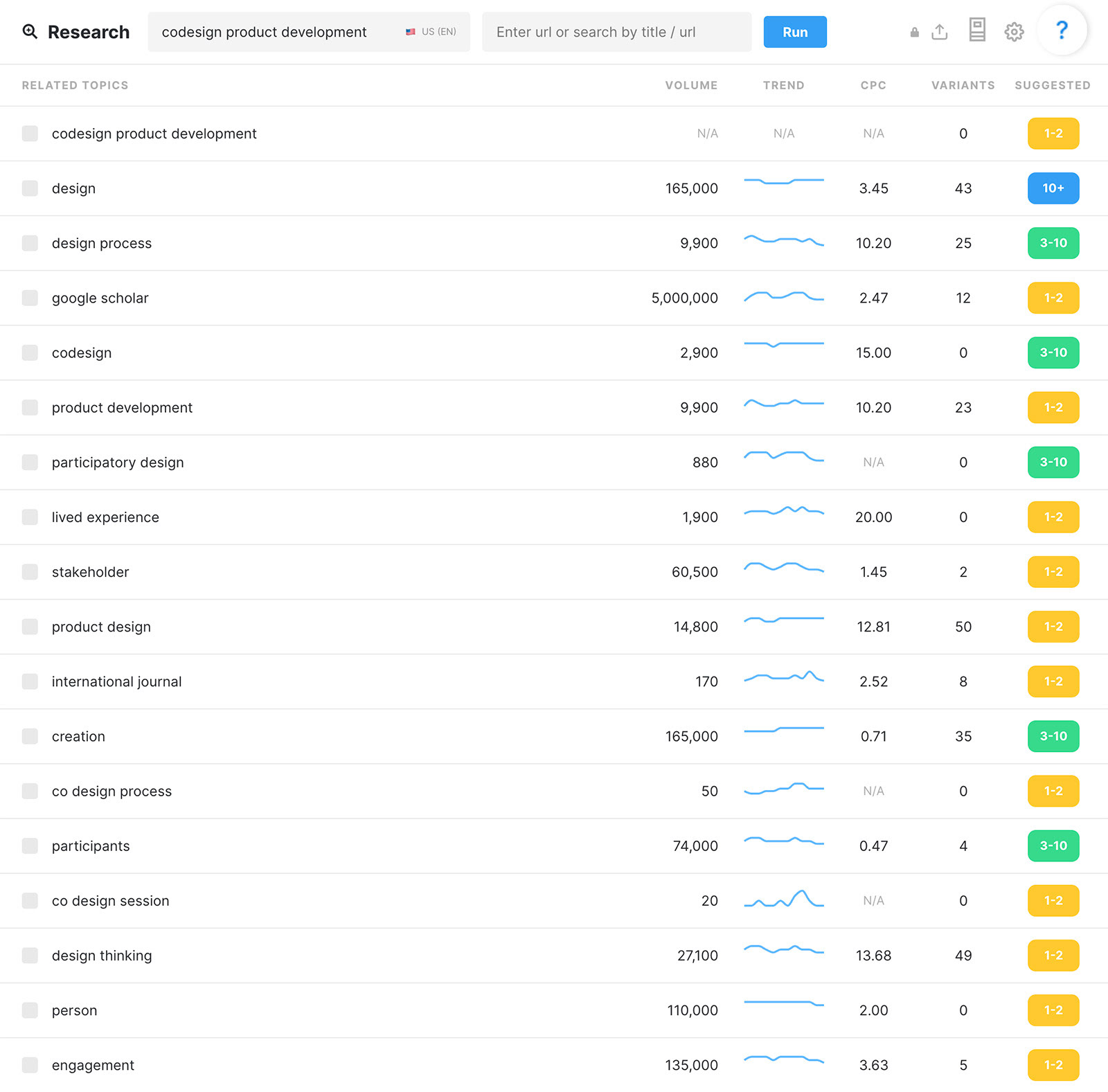
Task: Click the 'Enter url or search' field
Action: click(617, 32)
